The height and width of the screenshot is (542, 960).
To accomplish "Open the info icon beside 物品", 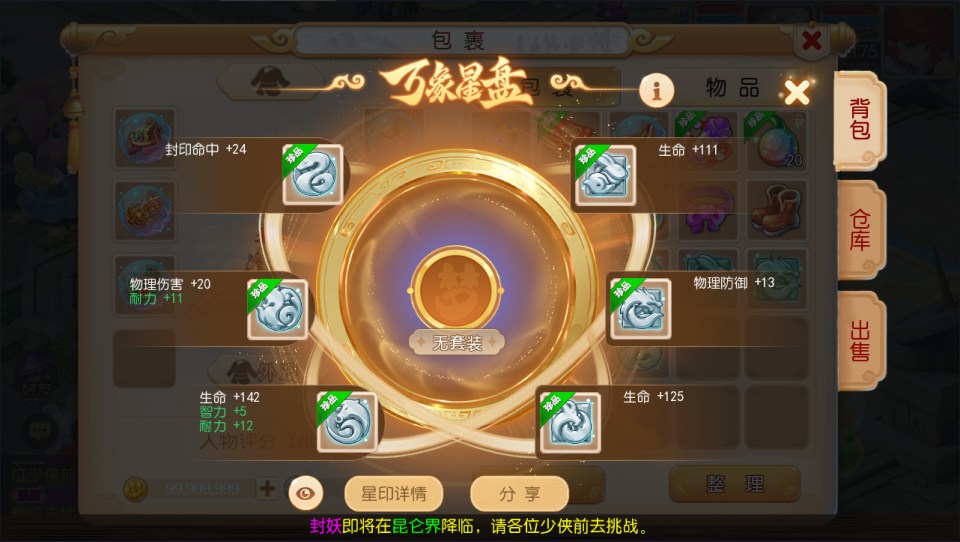I will (656, 91).
